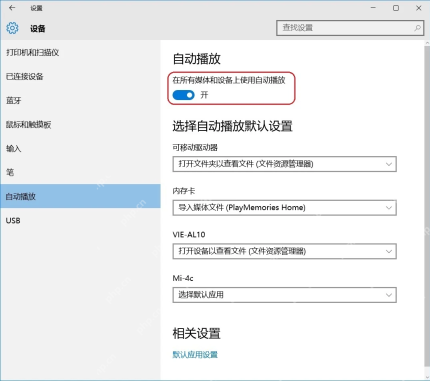Screen dimensions: 430x381
Task: Click the back arrow in title bar
Action: [12, 8]
